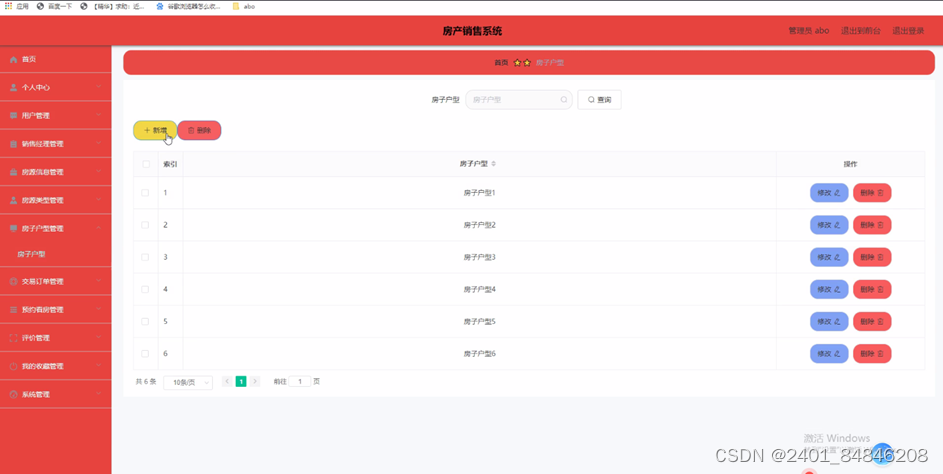Click the icon beside 房源信息管理
The image size is (943, 474).
13,172
